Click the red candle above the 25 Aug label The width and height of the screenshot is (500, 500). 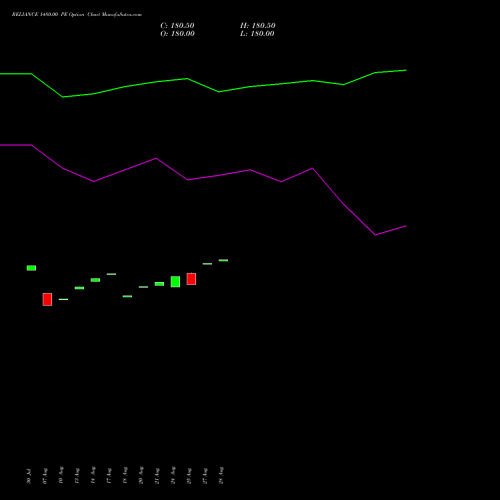coord(191,279)
